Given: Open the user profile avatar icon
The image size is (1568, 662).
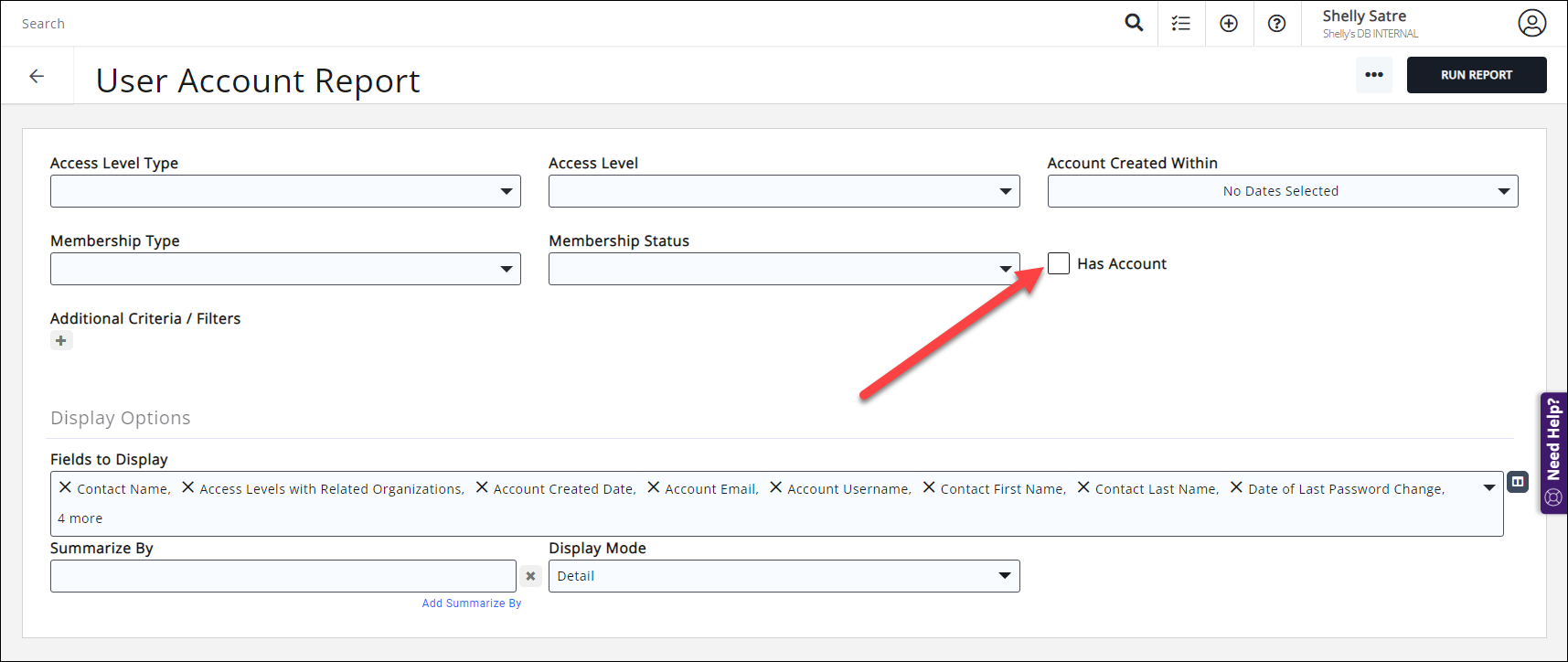Looking at the screenshot, I should click(1531, 23).
